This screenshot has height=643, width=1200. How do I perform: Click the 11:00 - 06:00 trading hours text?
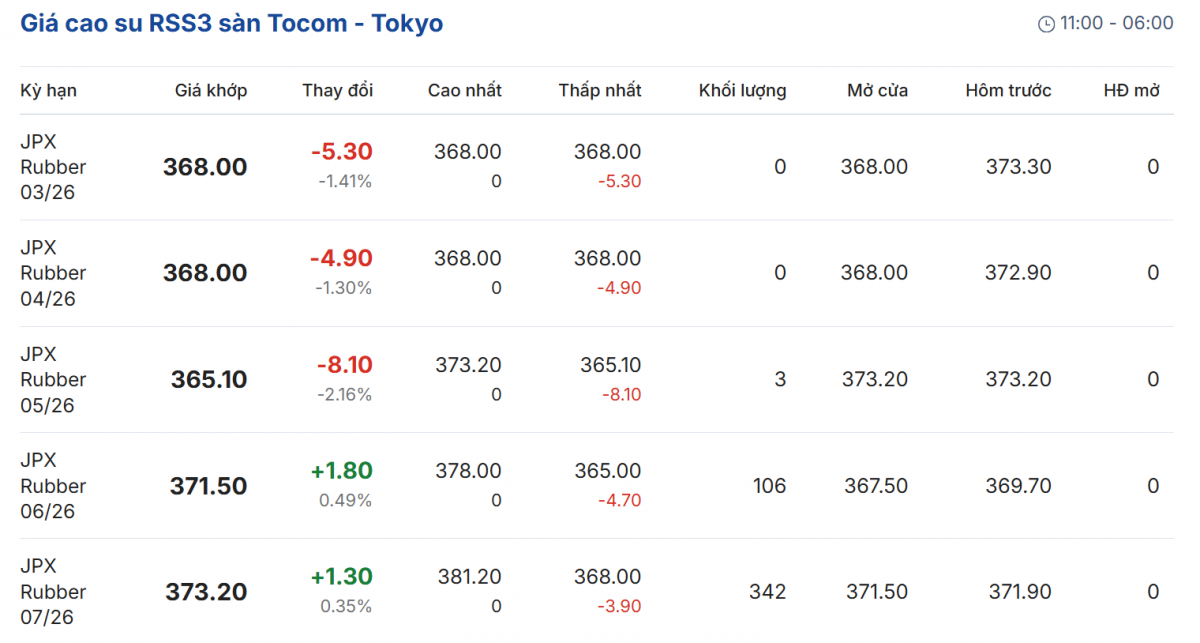click(1117, 23)
